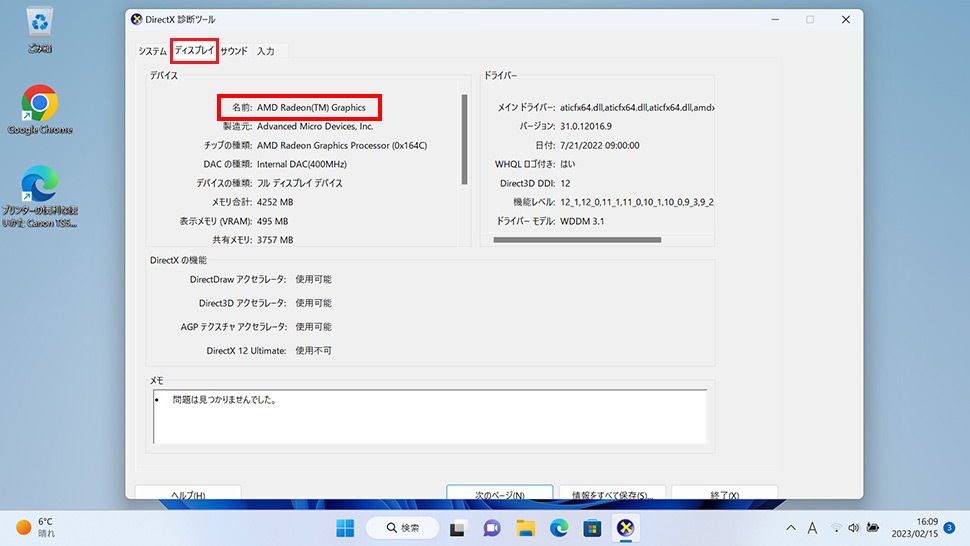This screenshot has width=970, height=546.
Task: Open Task View from taskbar
Action: click(x=457, y=528)
